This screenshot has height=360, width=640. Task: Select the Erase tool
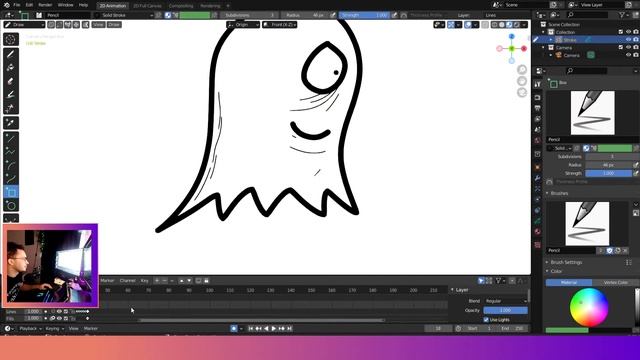tap(11, 81)
